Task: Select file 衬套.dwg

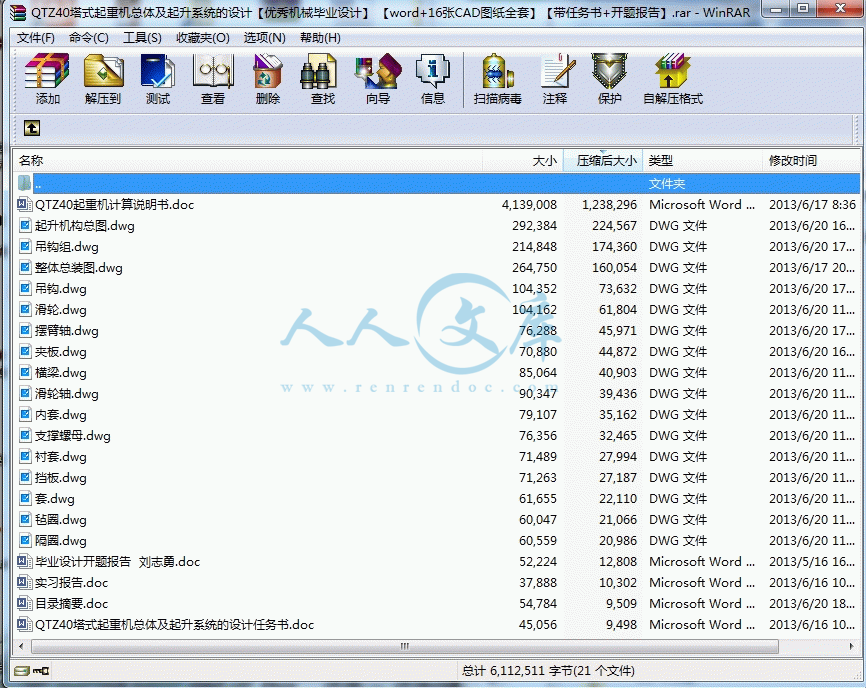Action: pyautogui.click(x=61, y=457)
